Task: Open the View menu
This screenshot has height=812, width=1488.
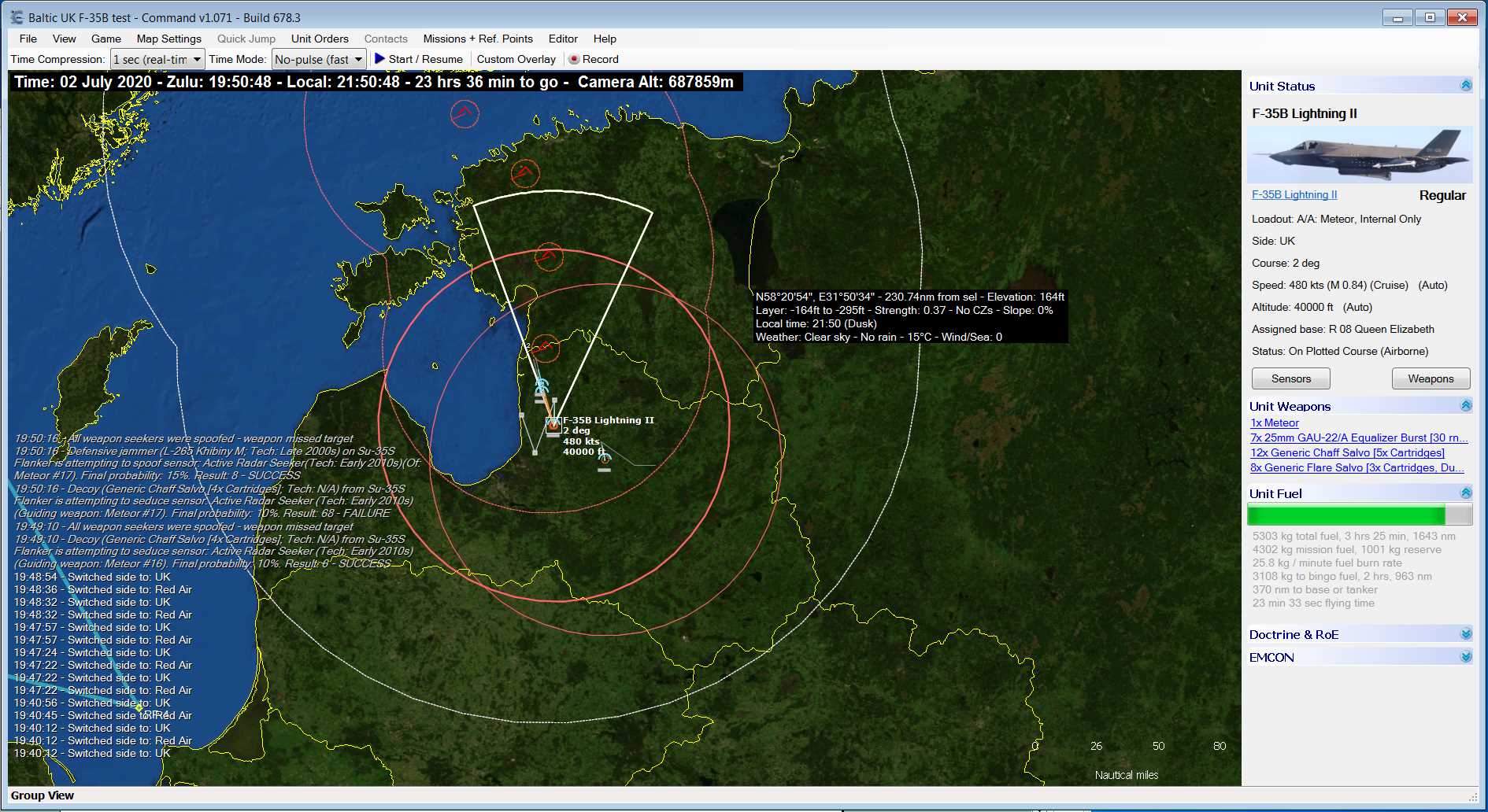Action: click(65, 39)
